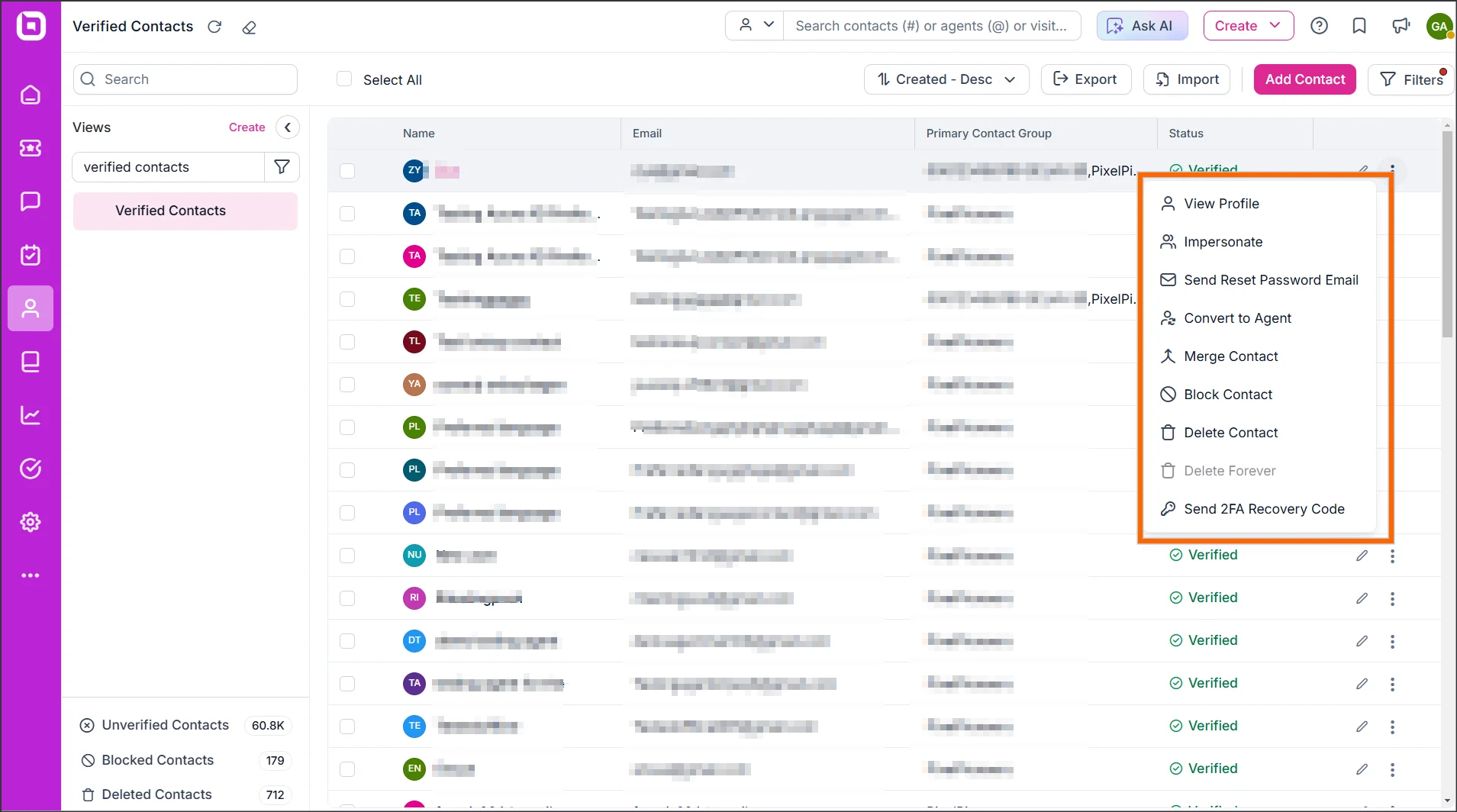Open the announcements megaphone icon
Viewport: 1457px width, 812px height.
[1401, 26]
